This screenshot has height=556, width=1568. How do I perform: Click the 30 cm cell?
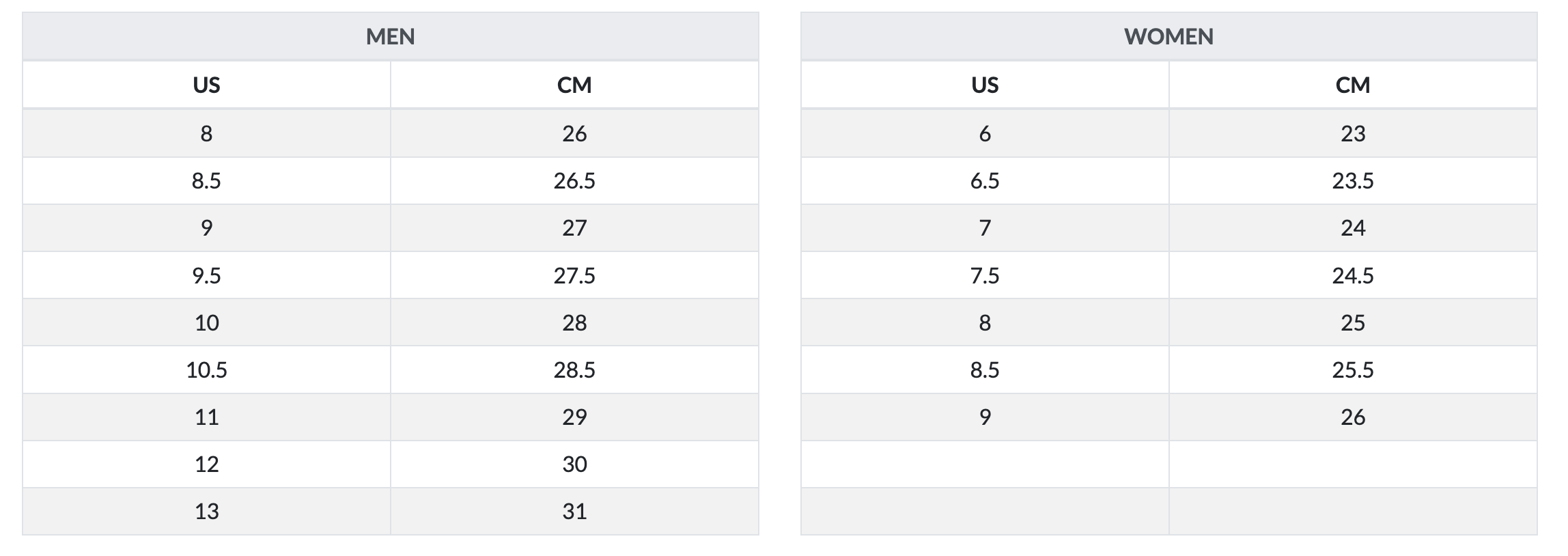574,464
